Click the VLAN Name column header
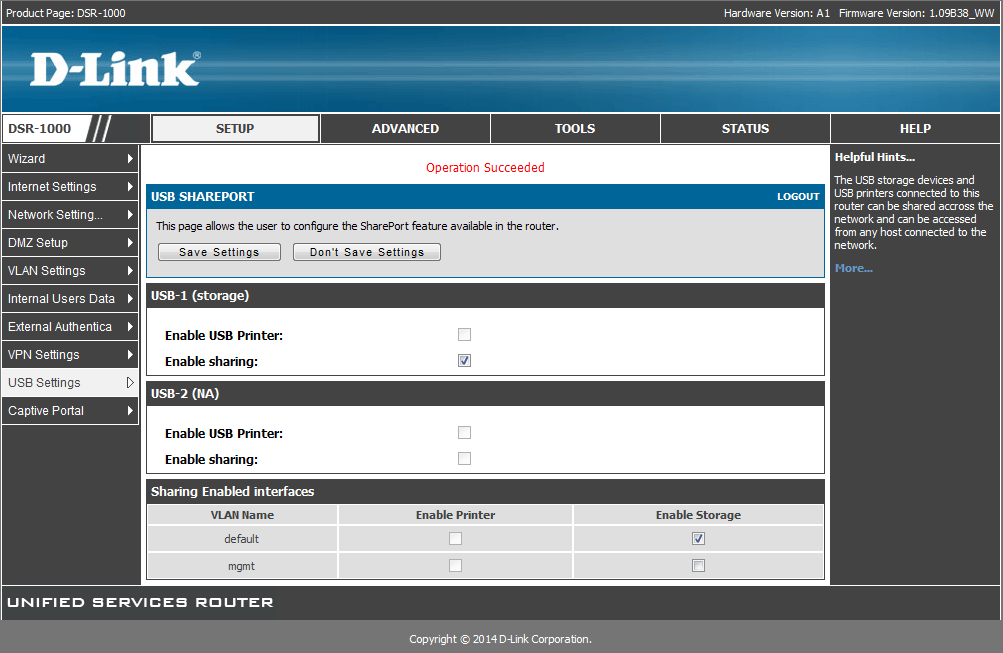Image resolution: width=1003 pixels, height=653 pixels. (x=242, y=515)
